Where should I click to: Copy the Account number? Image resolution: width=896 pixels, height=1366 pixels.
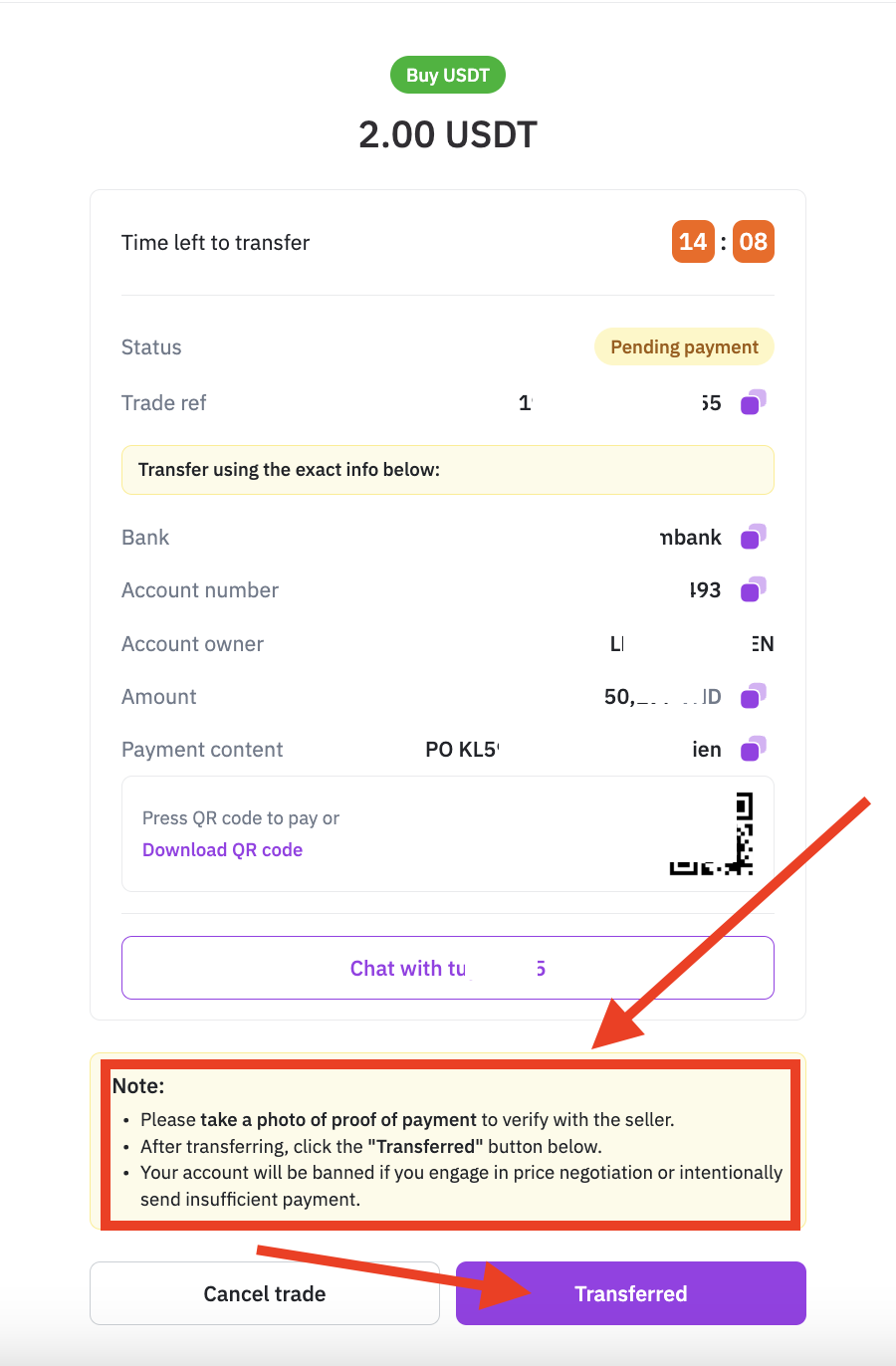pyautogui.click(x=753, y=590)
